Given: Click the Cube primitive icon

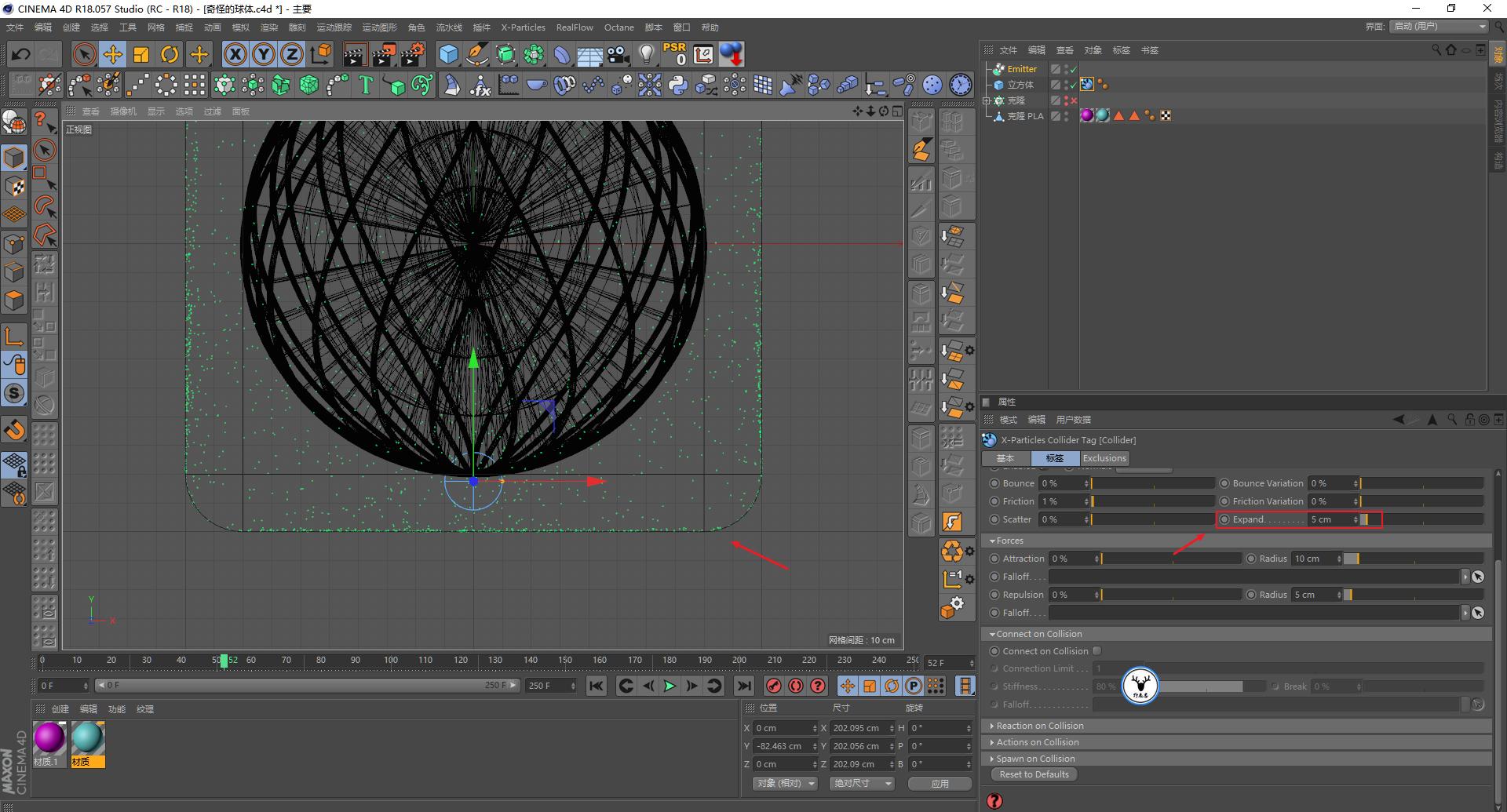Looking at the screenshot, I should pyautogui.click(x=448, y=53).
